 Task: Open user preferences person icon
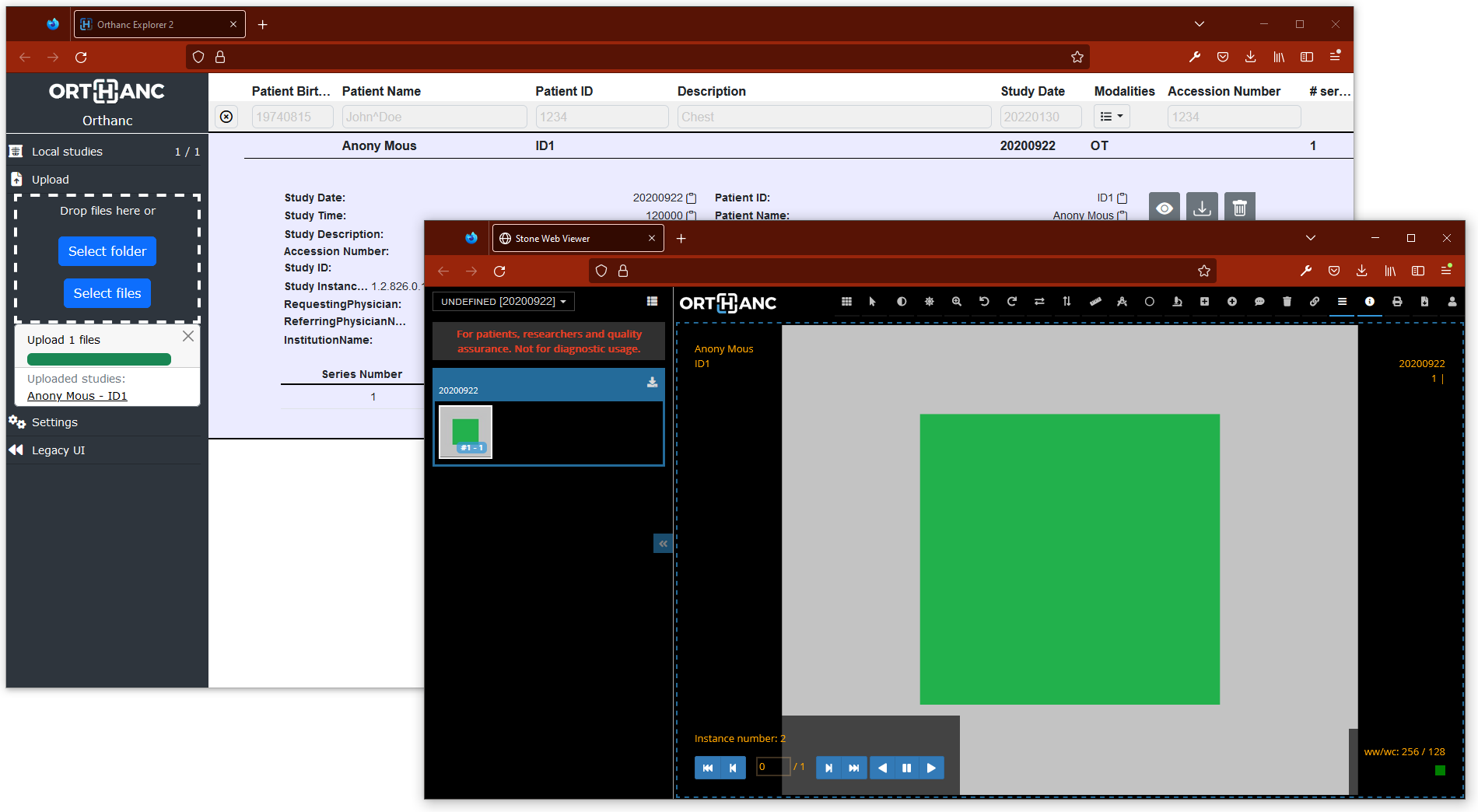click(1452, 302)
